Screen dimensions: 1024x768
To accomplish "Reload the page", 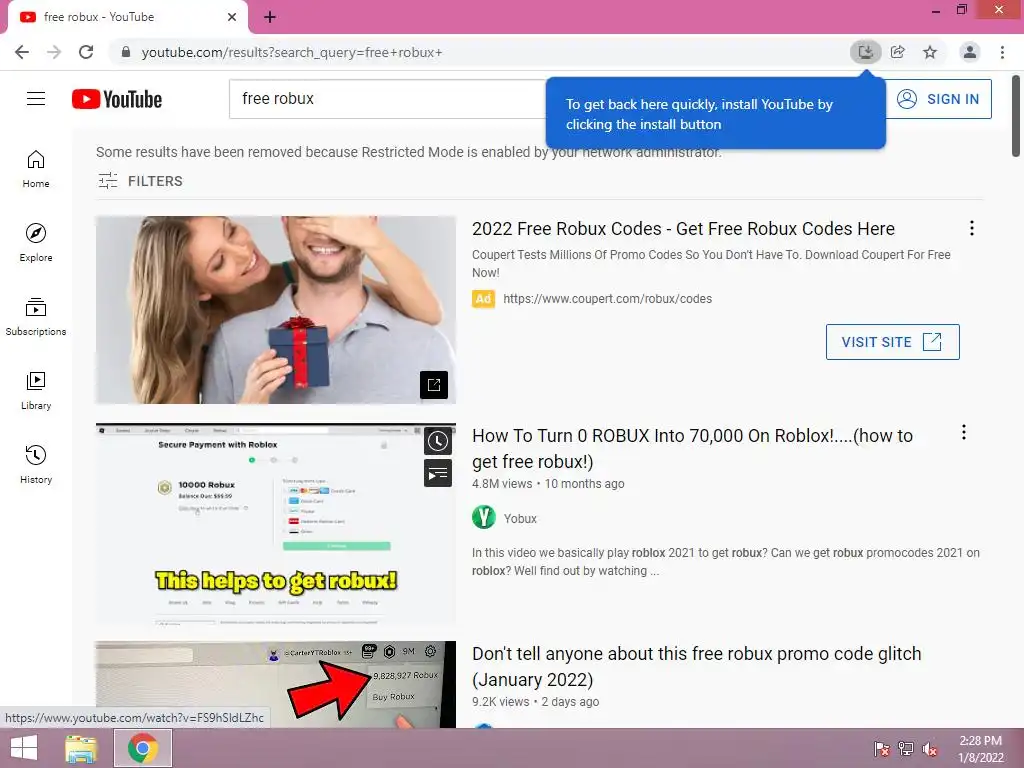I will tap(86, 52).
